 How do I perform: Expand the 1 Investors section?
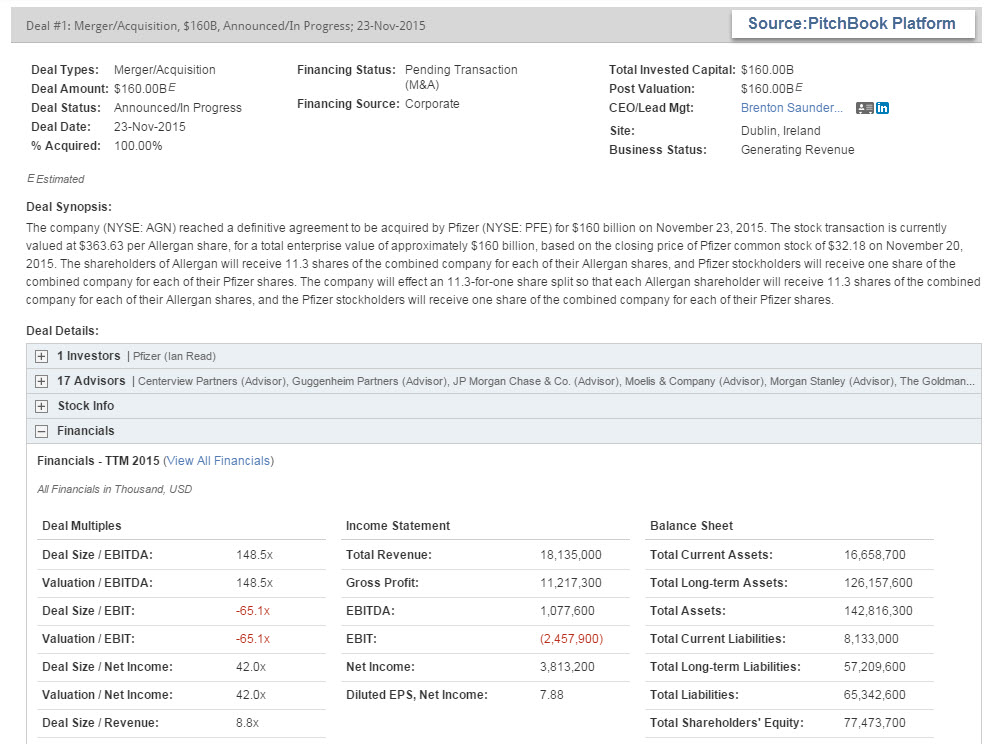coord(42,356)
